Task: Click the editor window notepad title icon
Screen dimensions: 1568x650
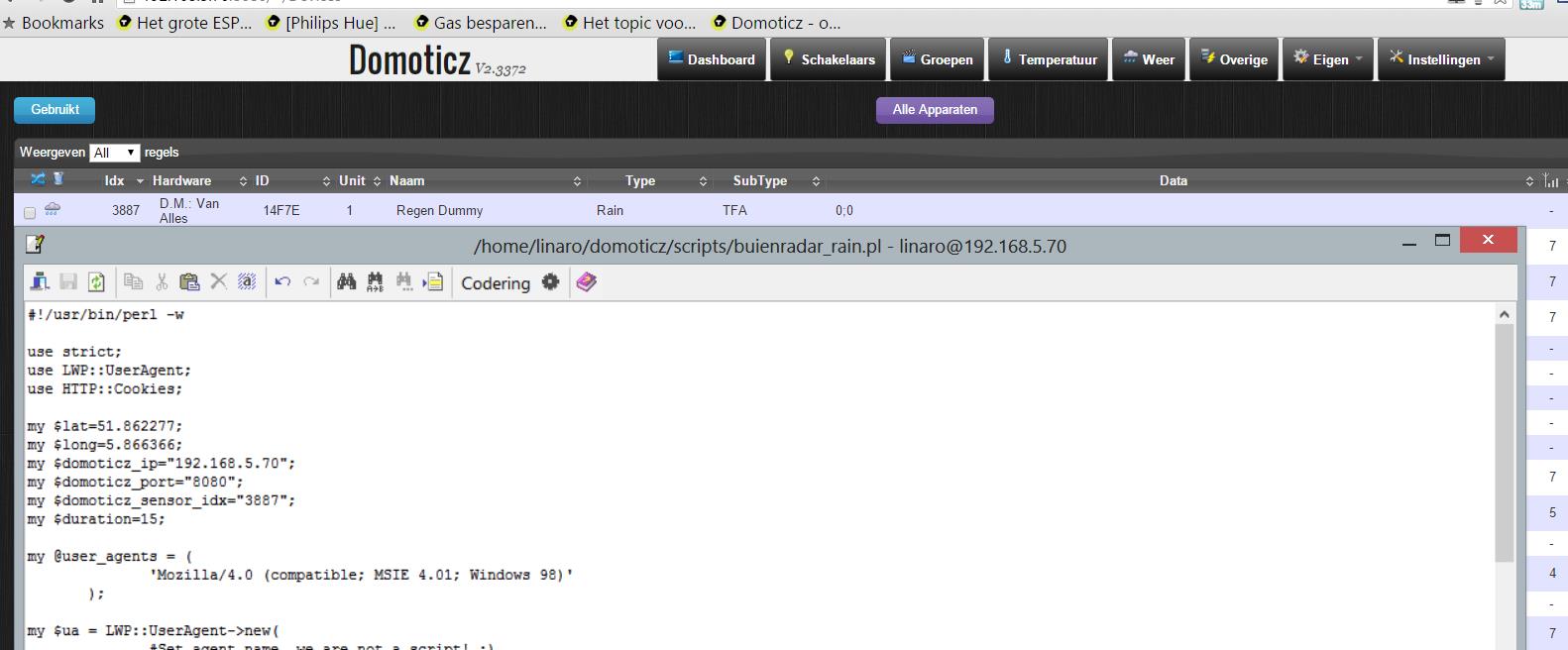Action: [35, 244]
